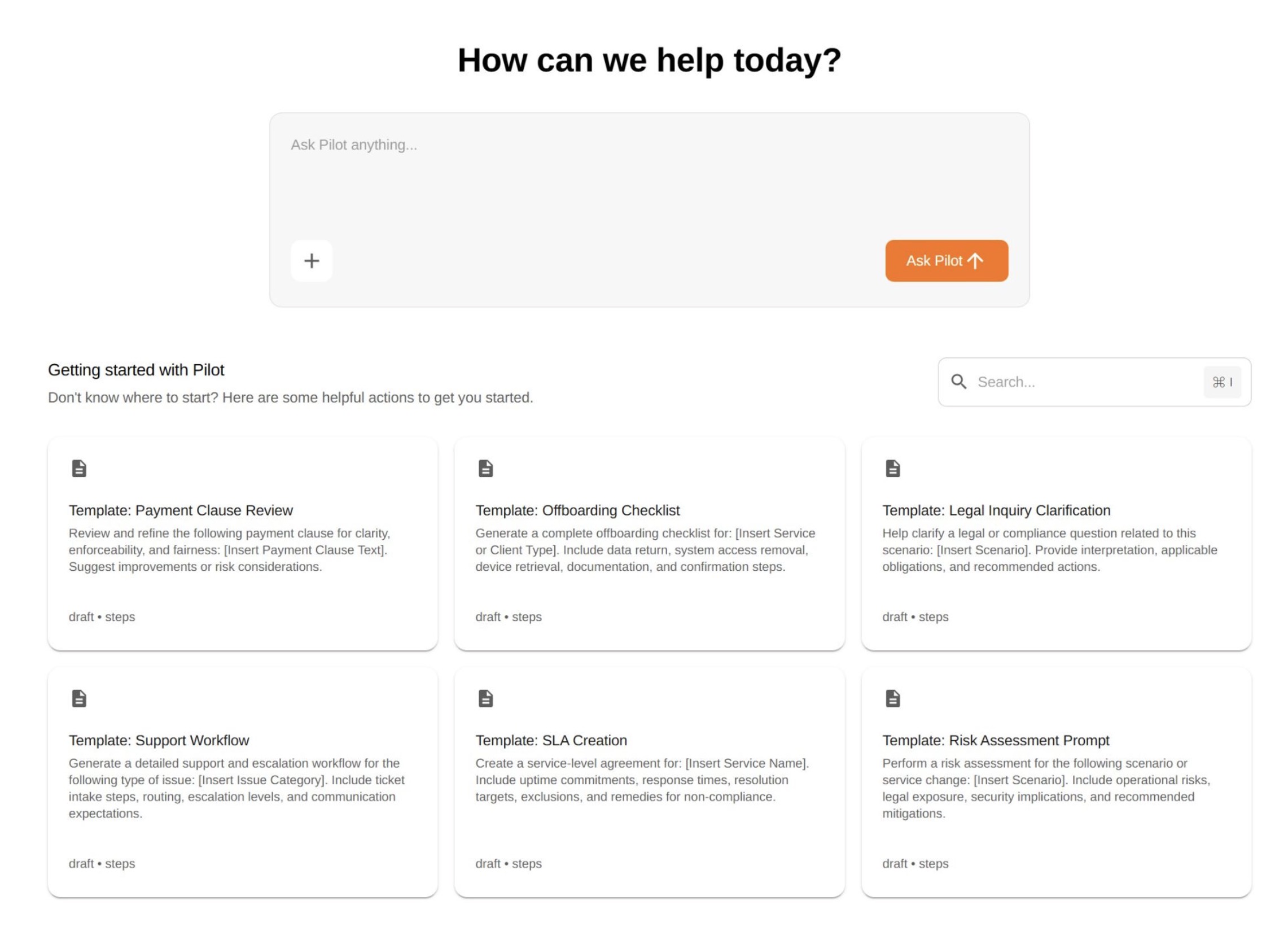
Task: Click the Legal Inquiry Clarification document icon
Action: click(892, 469)
